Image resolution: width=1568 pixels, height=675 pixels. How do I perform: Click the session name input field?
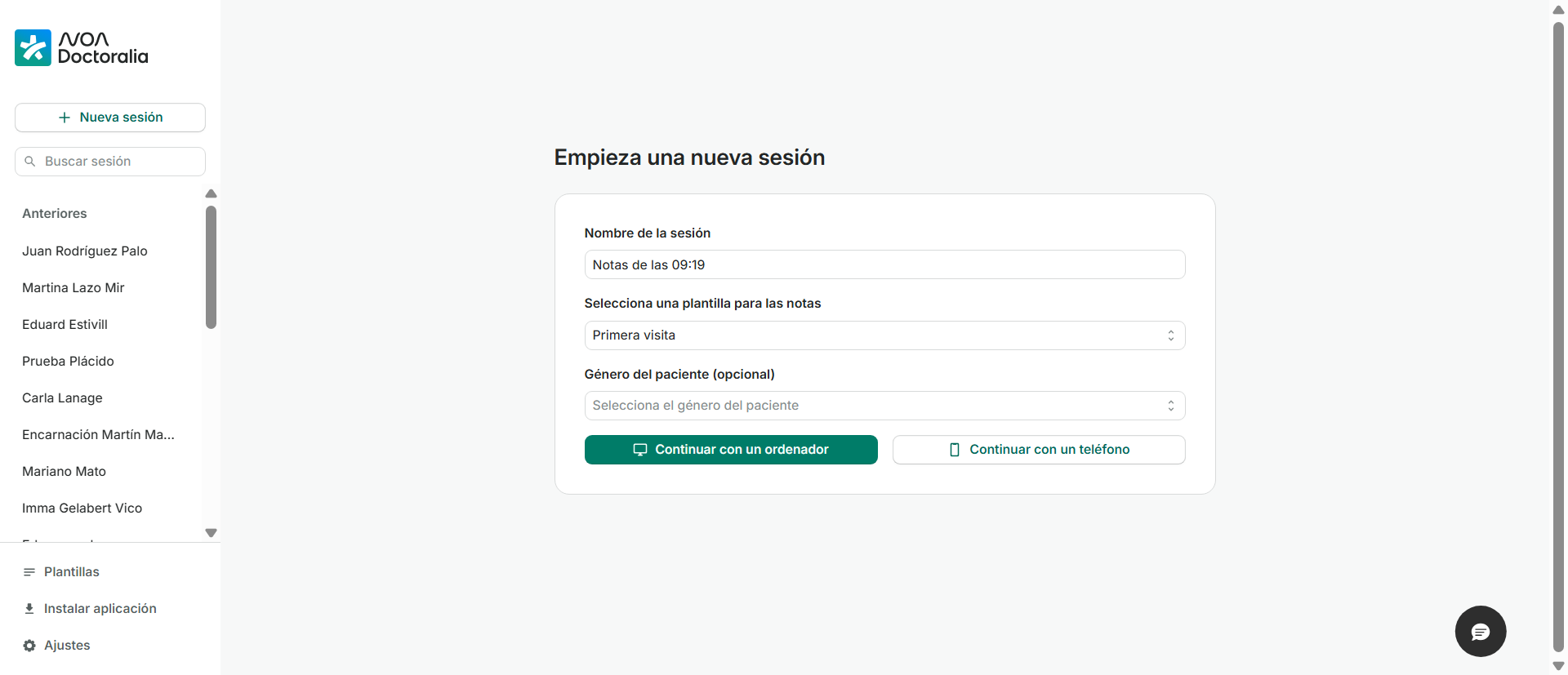(884, 265)
